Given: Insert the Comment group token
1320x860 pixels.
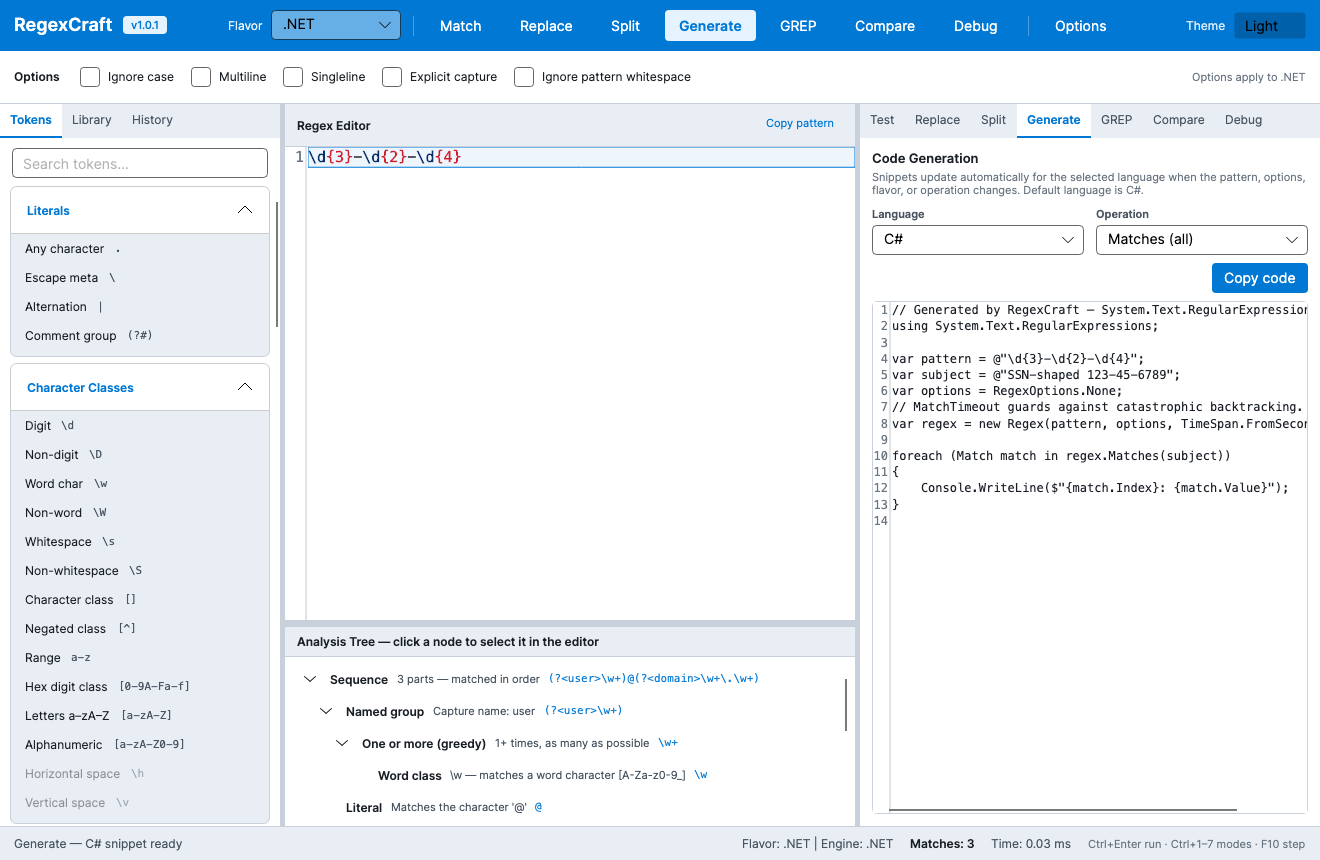Looking at the screenshot, I should (140, 336).
